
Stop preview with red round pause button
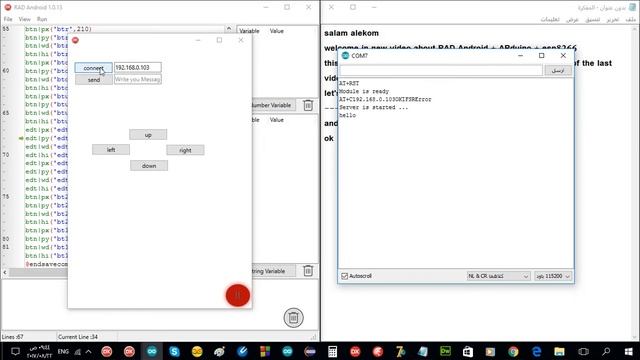(238, 295)
